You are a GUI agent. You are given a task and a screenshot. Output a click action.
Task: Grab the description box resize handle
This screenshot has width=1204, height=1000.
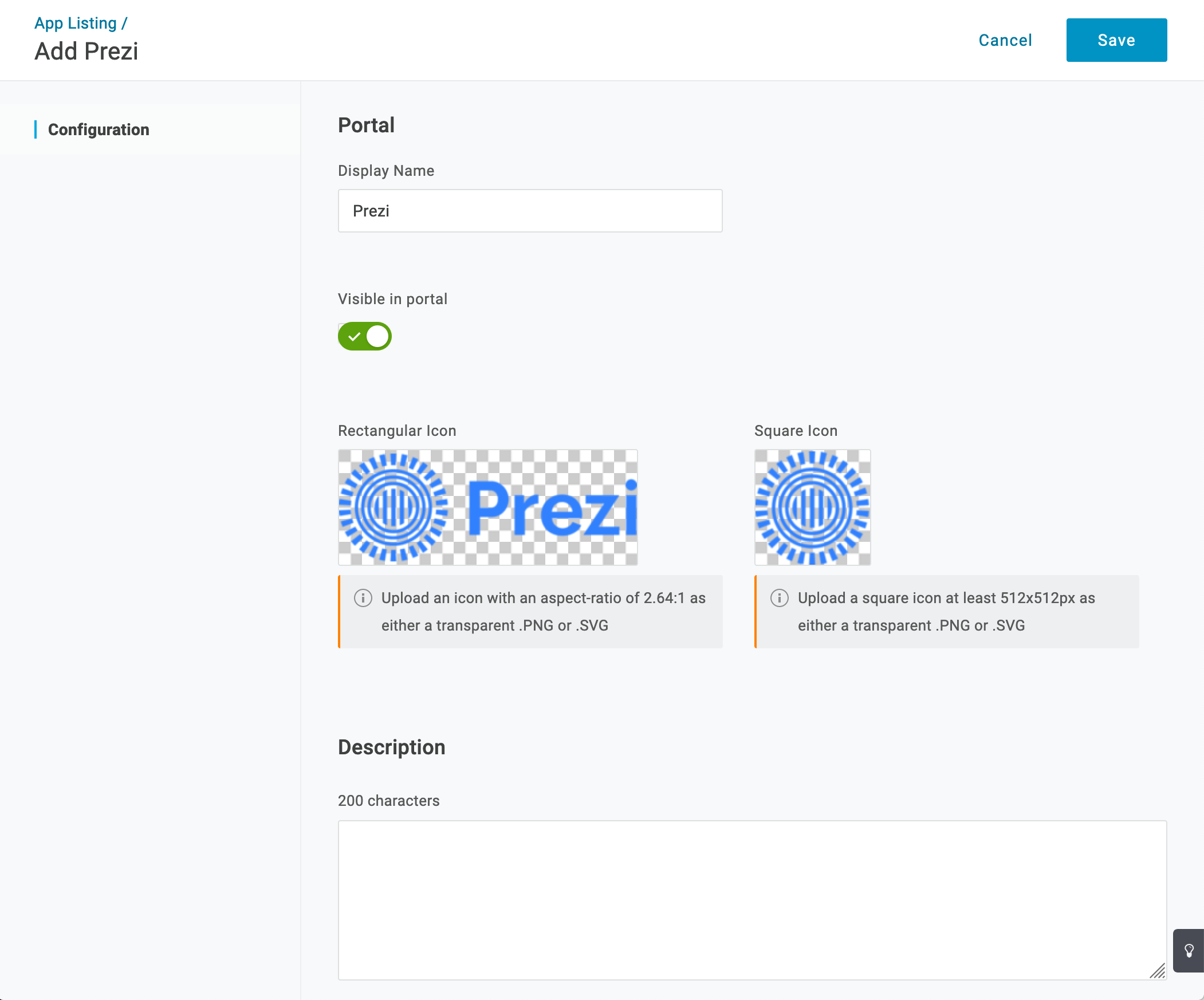point(1158,971)
